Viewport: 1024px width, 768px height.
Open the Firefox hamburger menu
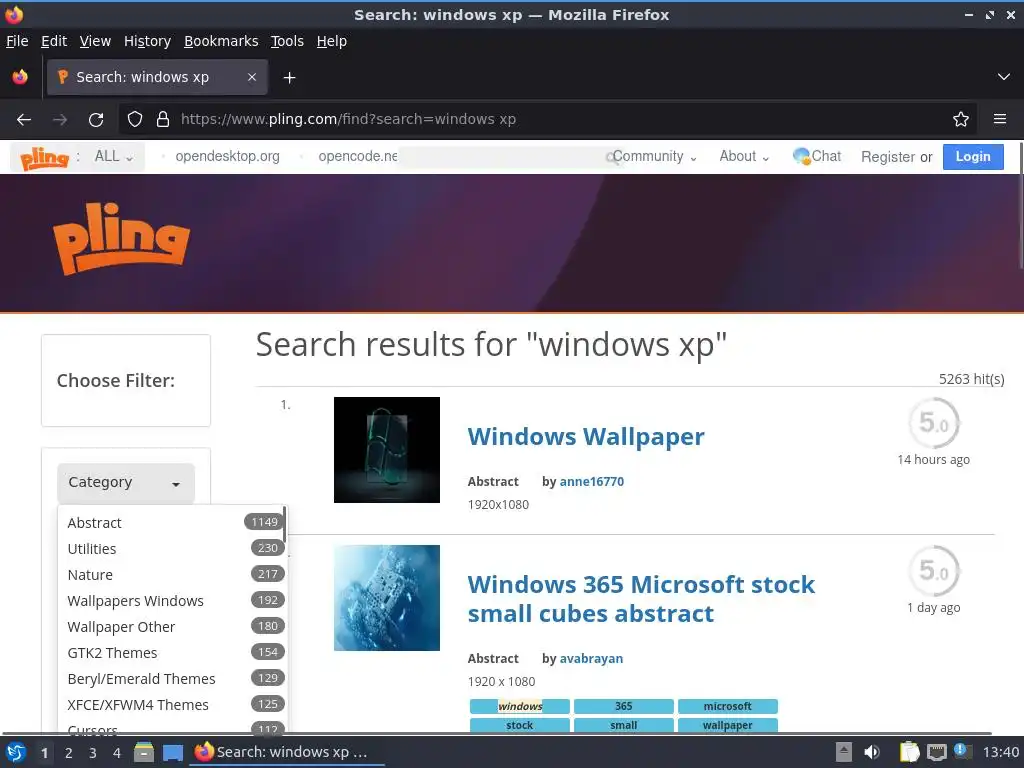click(1000, 119)
